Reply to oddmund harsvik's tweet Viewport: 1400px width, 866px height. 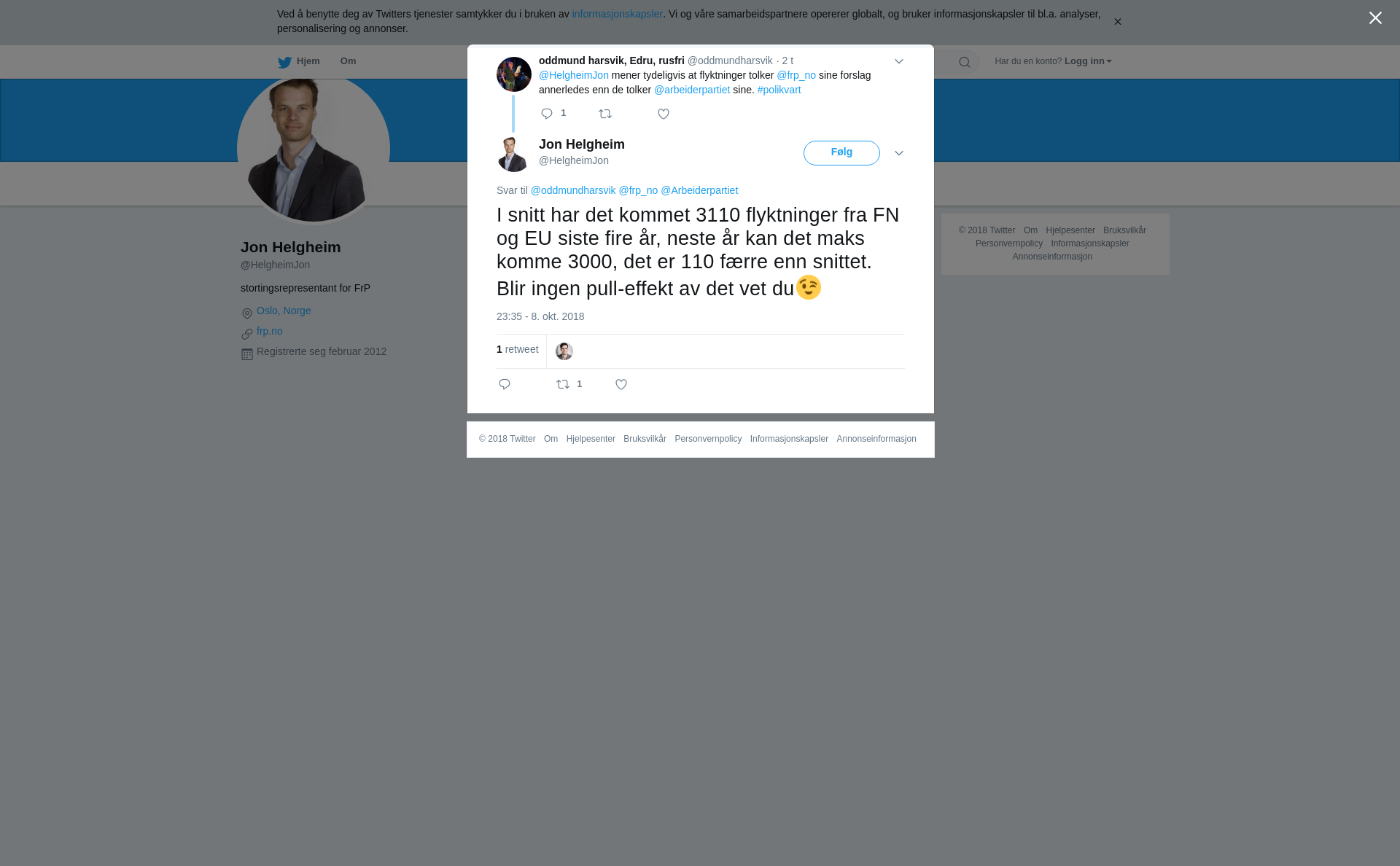coord(547,114)
